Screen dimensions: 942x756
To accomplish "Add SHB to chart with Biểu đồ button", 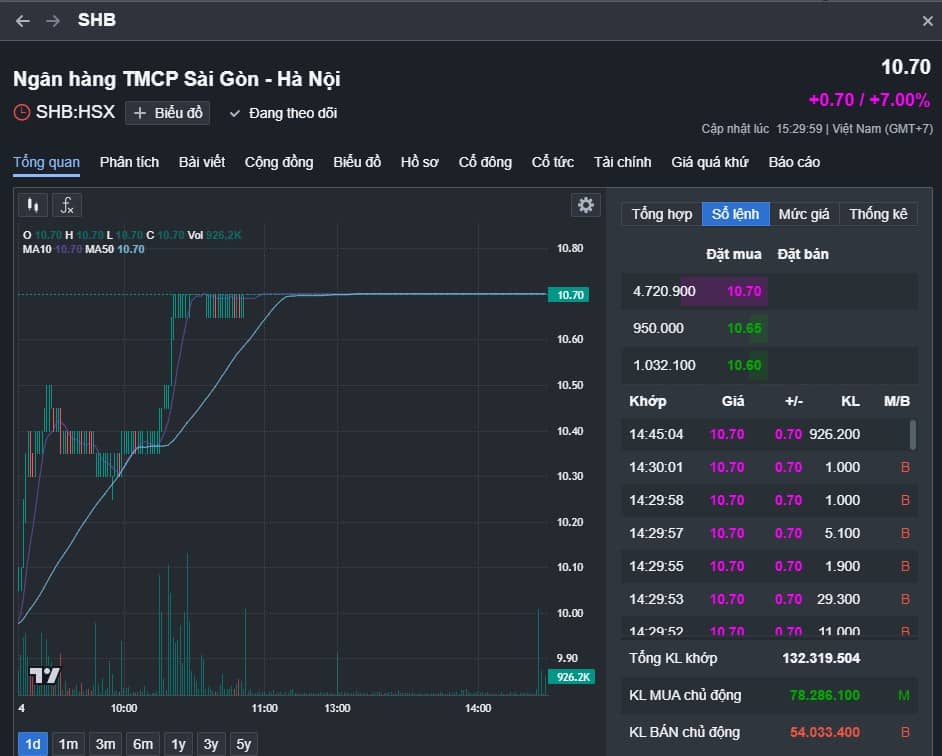I will [x=168, y=113].
